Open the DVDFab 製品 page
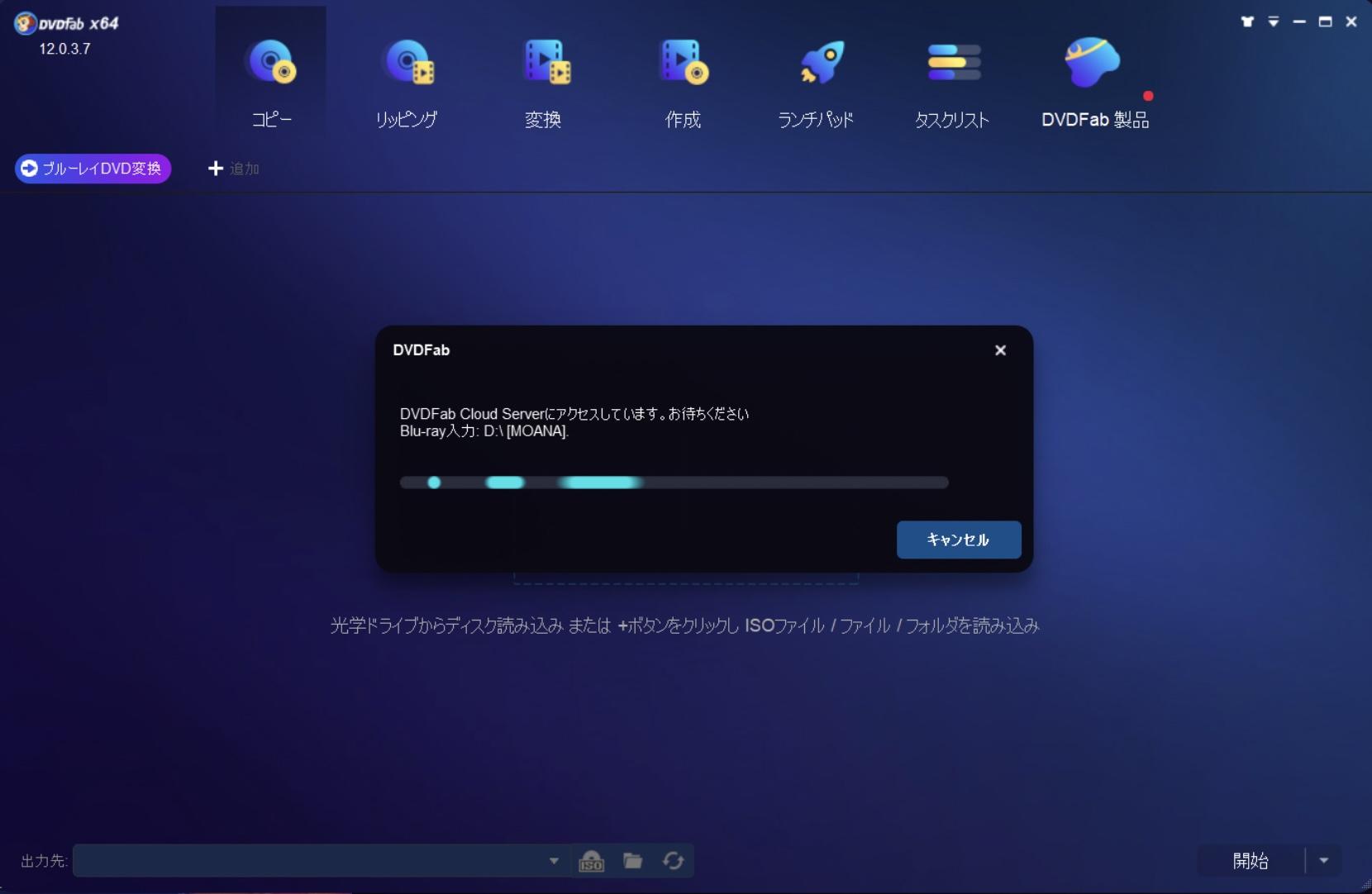Screen dimensions: 1372x894 coord(1095,81)
